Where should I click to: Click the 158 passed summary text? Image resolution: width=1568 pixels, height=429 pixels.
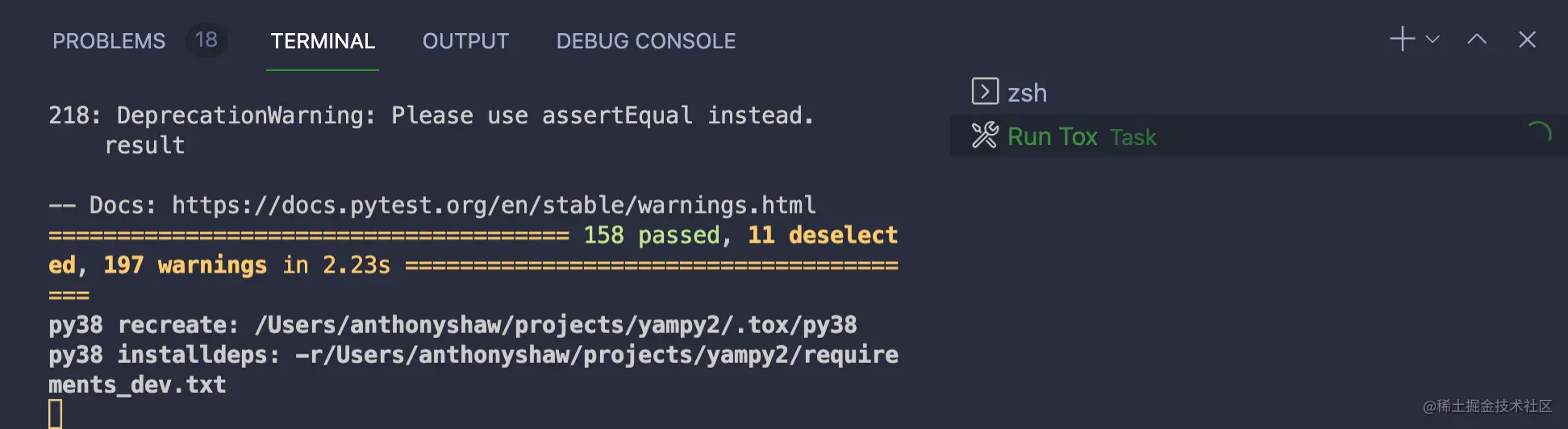[x=651, y=235]
